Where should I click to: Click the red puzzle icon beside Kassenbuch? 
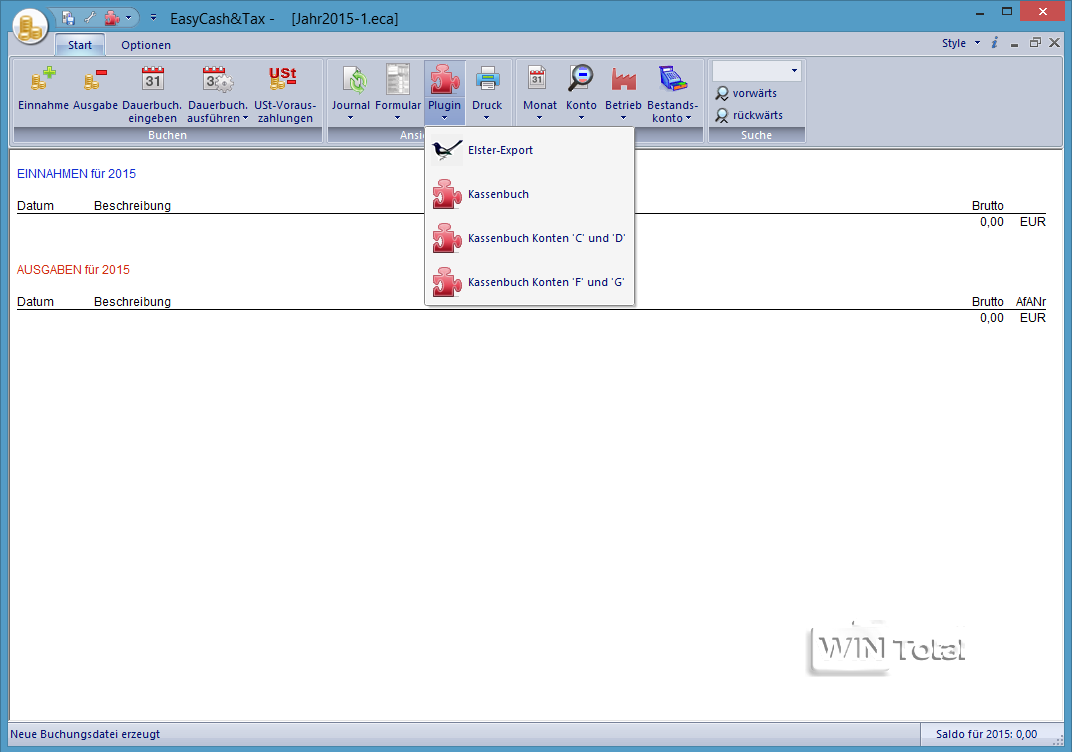447,194
